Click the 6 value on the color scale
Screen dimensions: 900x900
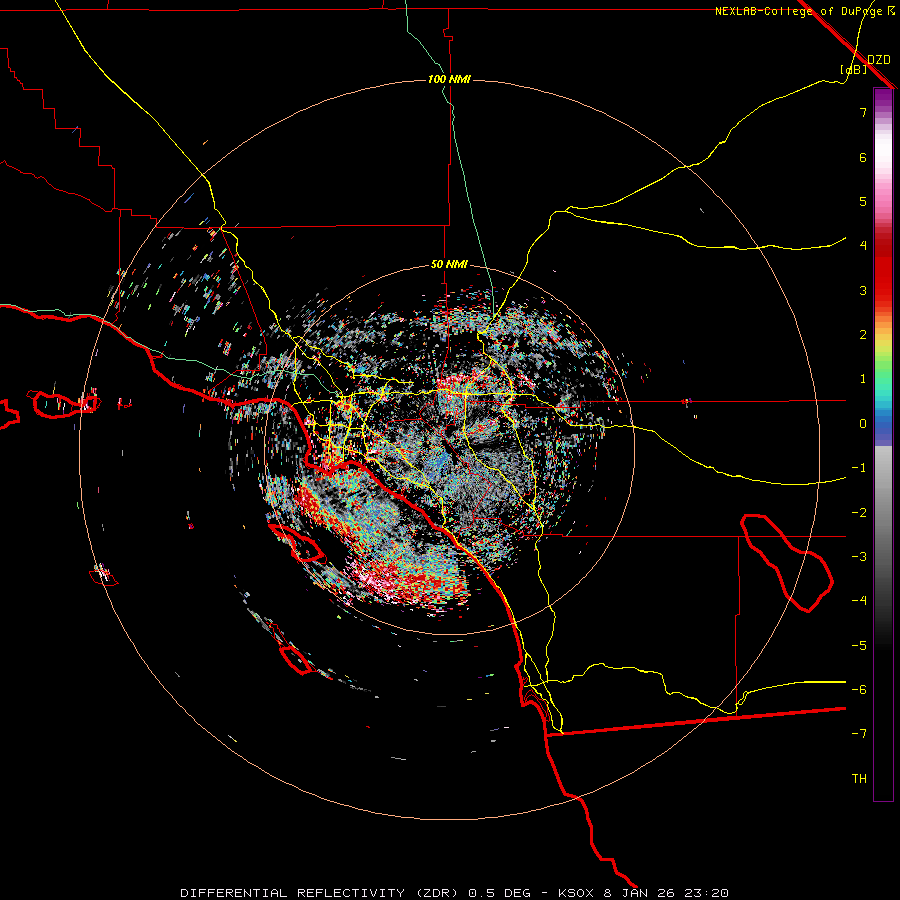tap(863, 157)
